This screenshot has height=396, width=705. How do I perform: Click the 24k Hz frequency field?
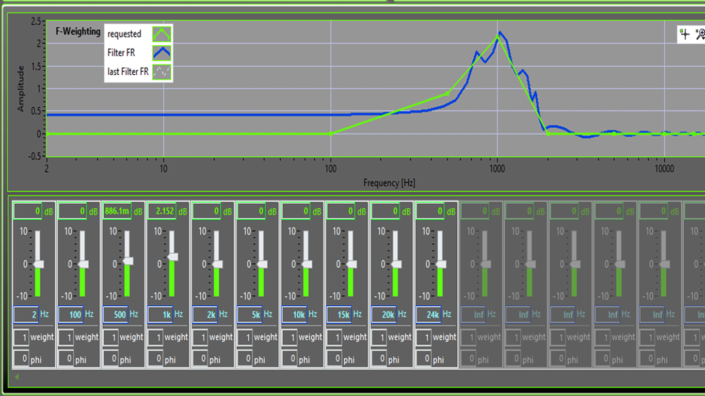428,315
